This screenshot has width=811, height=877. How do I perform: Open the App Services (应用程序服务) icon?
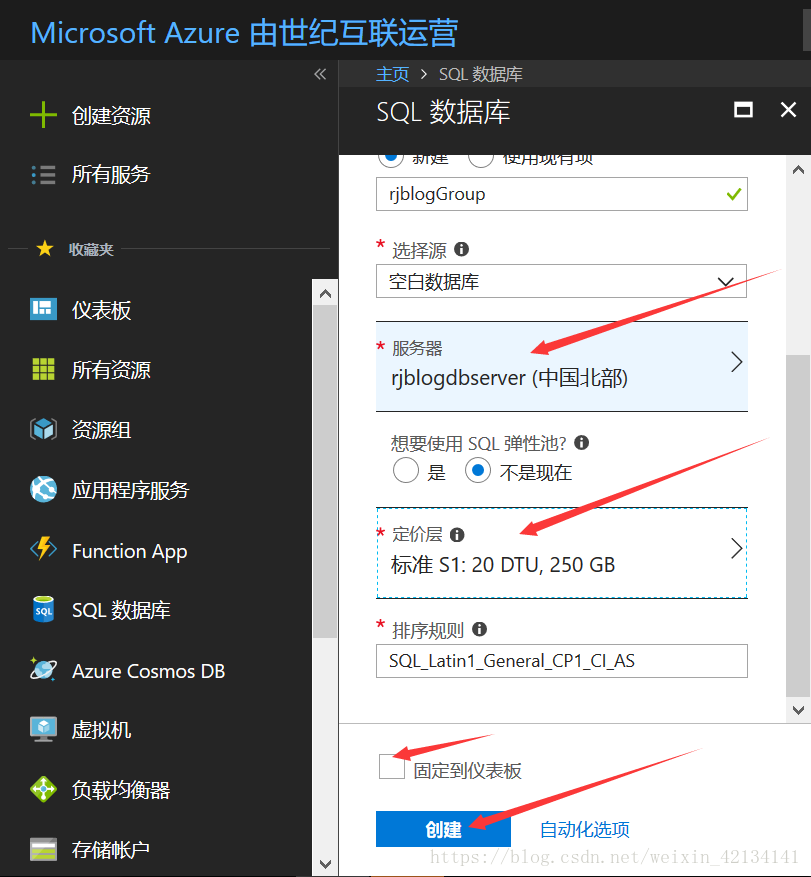coord(43,489)
